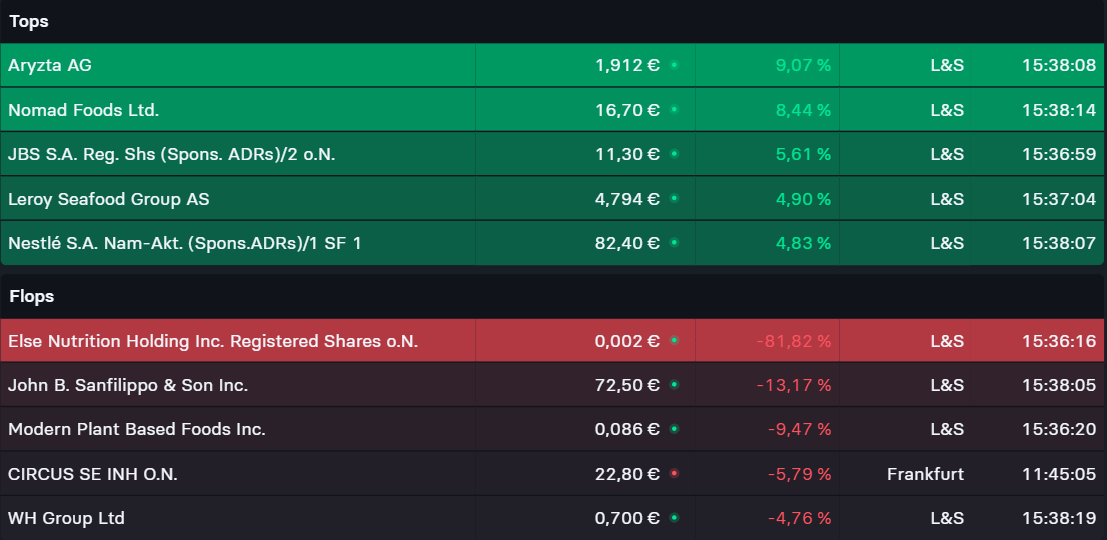Click the status dot beside Else Nutrition price

[674, 341]
